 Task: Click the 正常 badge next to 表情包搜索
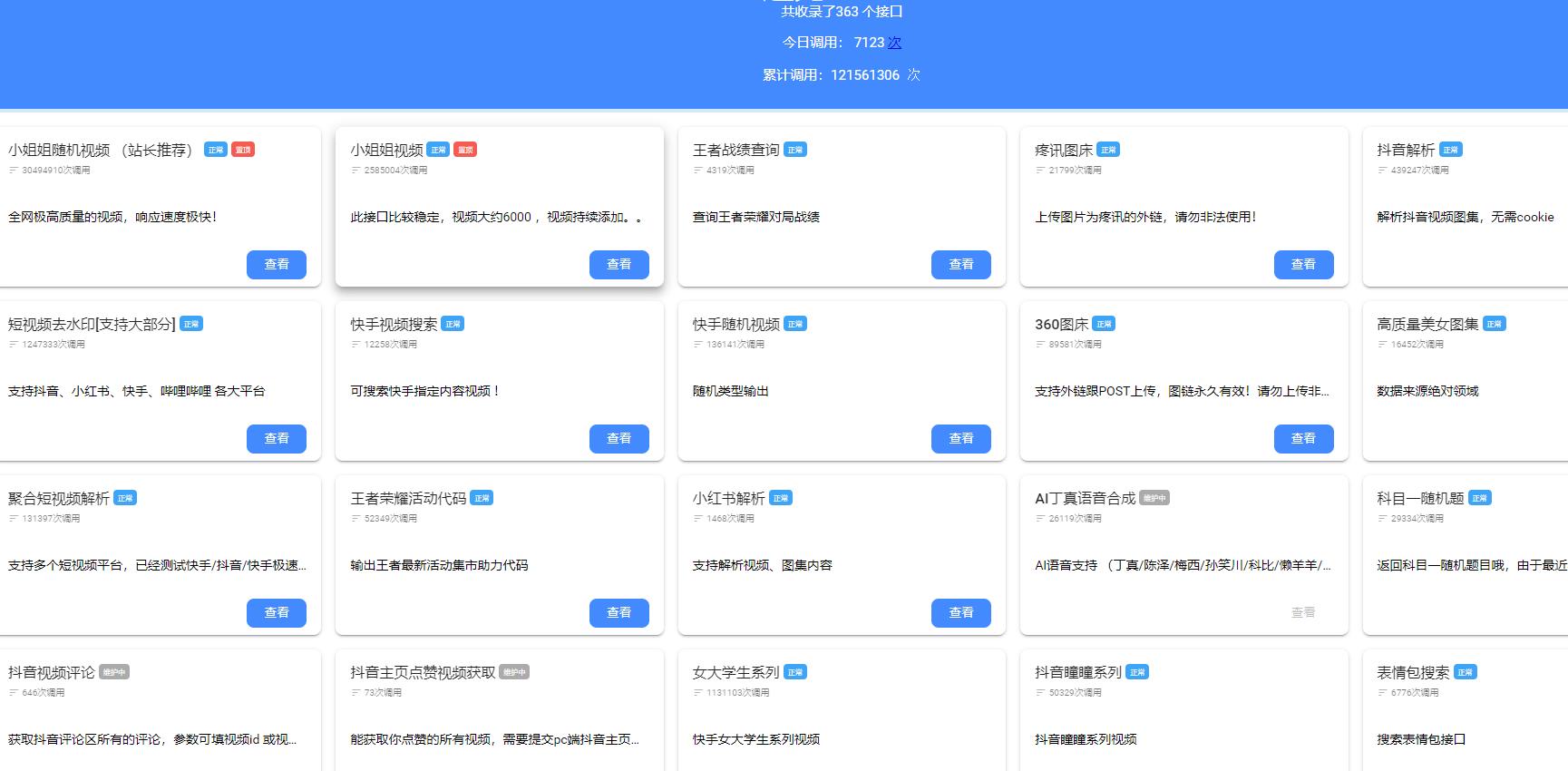[1465, 672]
